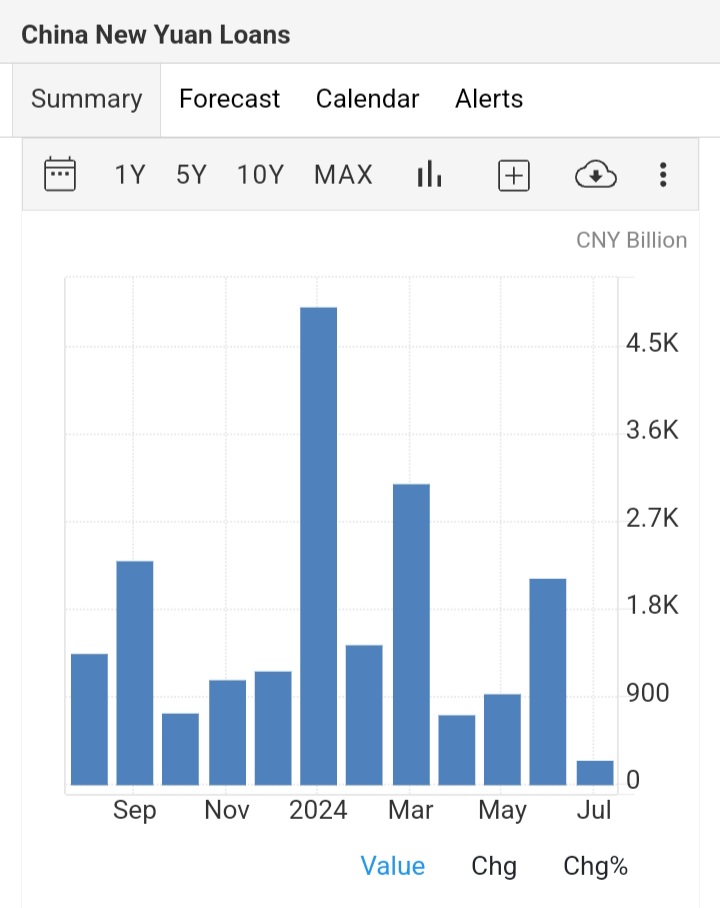This screenshot has width=720, height=908.
Task: Select the 1Y time range
Action: (130, 175)
